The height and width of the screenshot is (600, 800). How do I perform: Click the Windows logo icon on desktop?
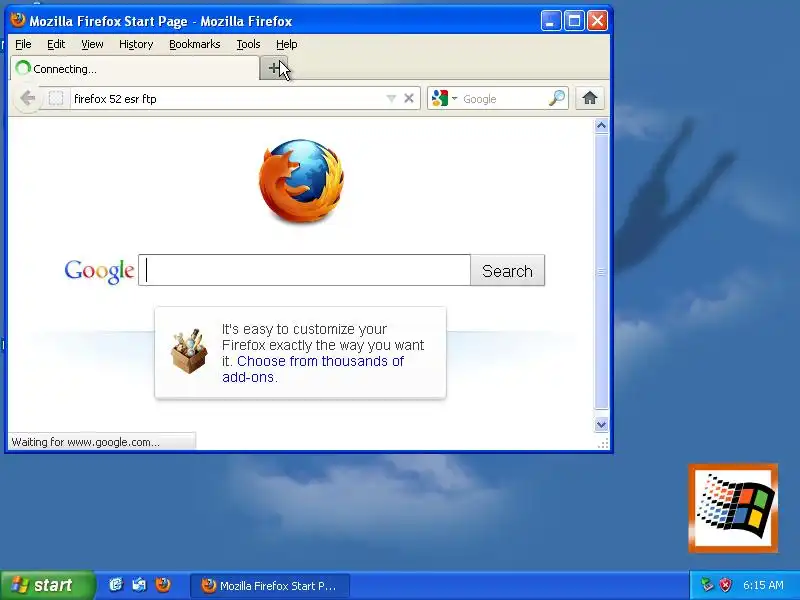[x=733, y=508]
